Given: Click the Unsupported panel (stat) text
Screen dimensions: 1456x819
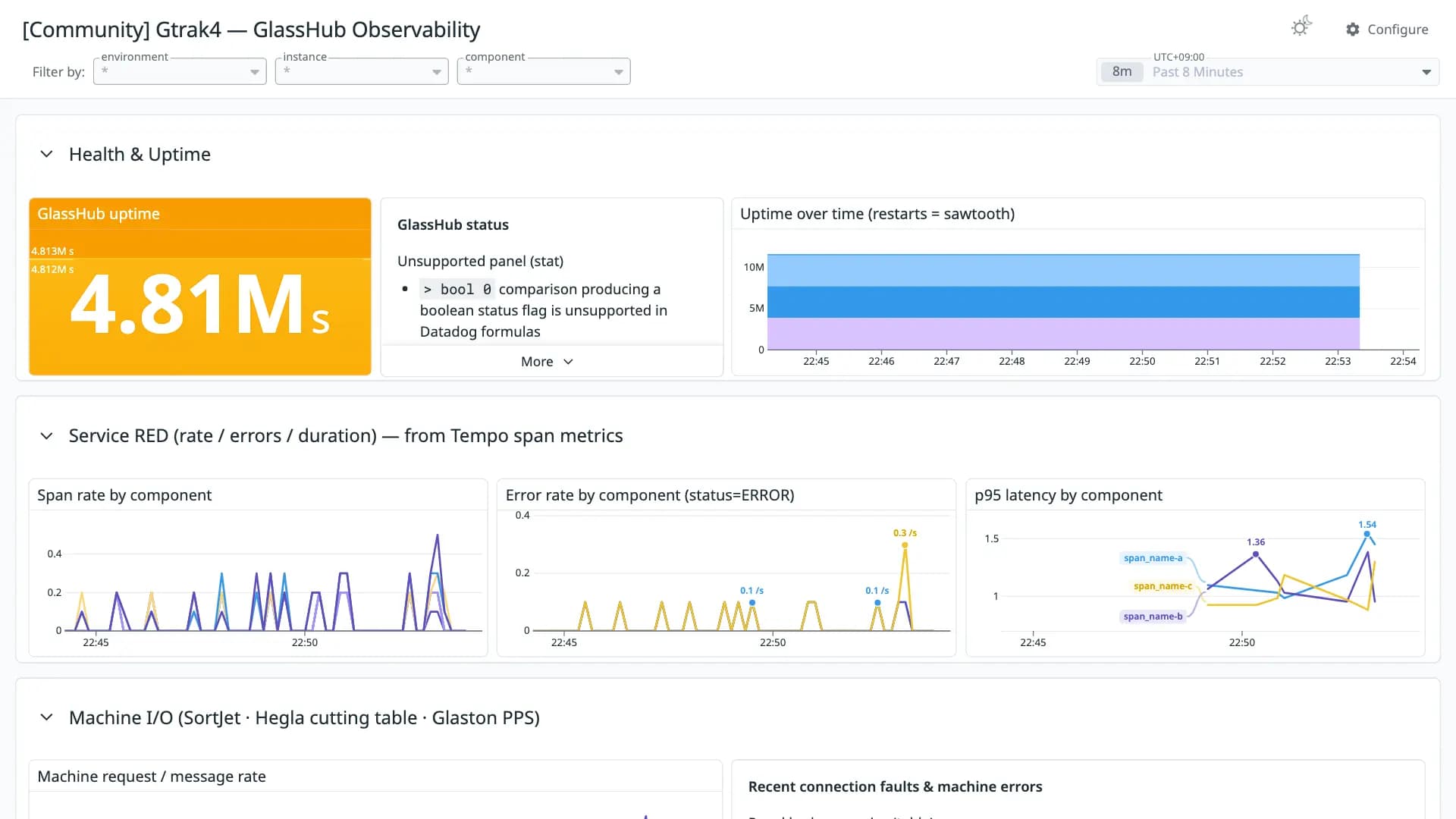Looking at the screenshot, I should [480, 261].
